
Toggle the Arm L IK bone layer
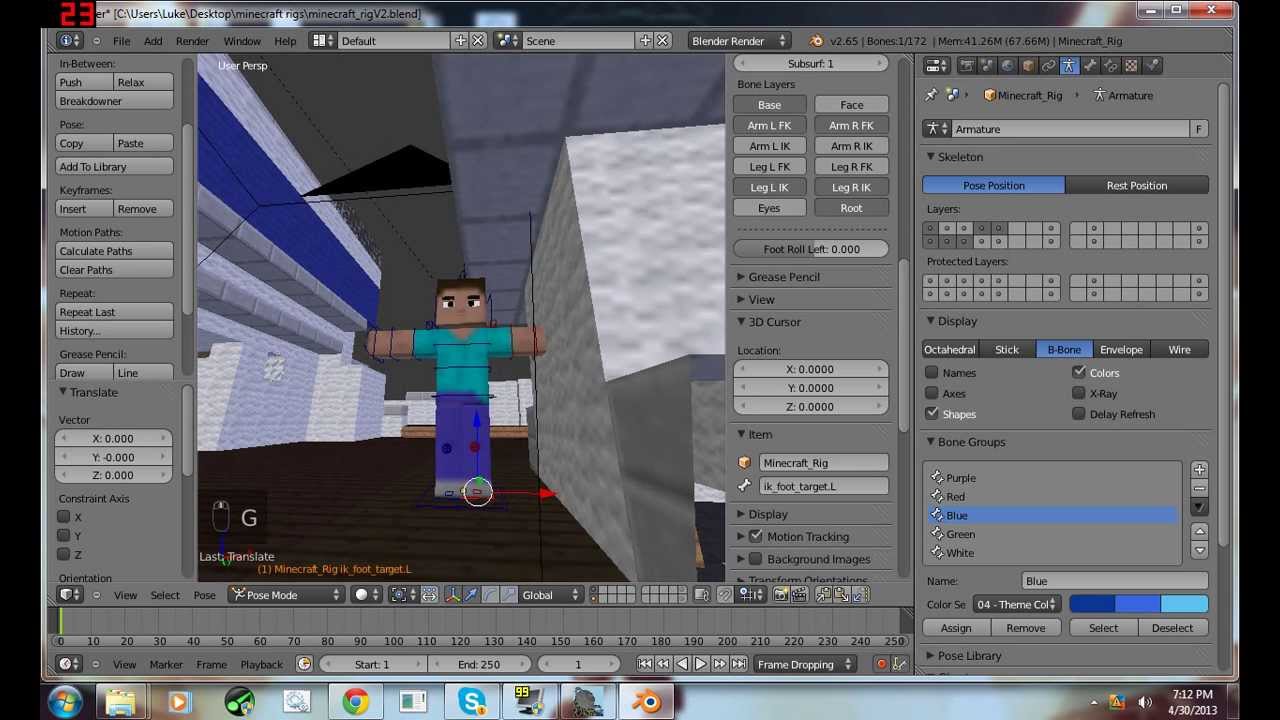[769, 146]
